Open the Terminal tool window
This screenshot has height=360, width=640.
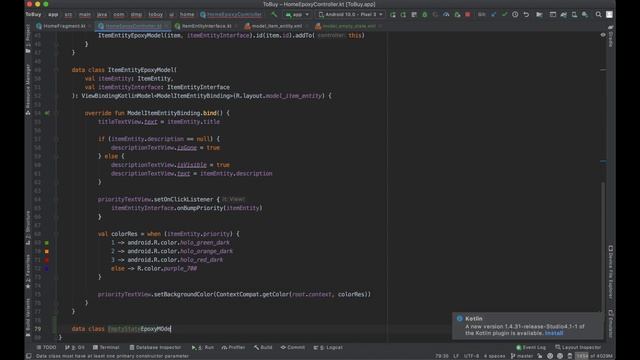(x=106, y=347)
